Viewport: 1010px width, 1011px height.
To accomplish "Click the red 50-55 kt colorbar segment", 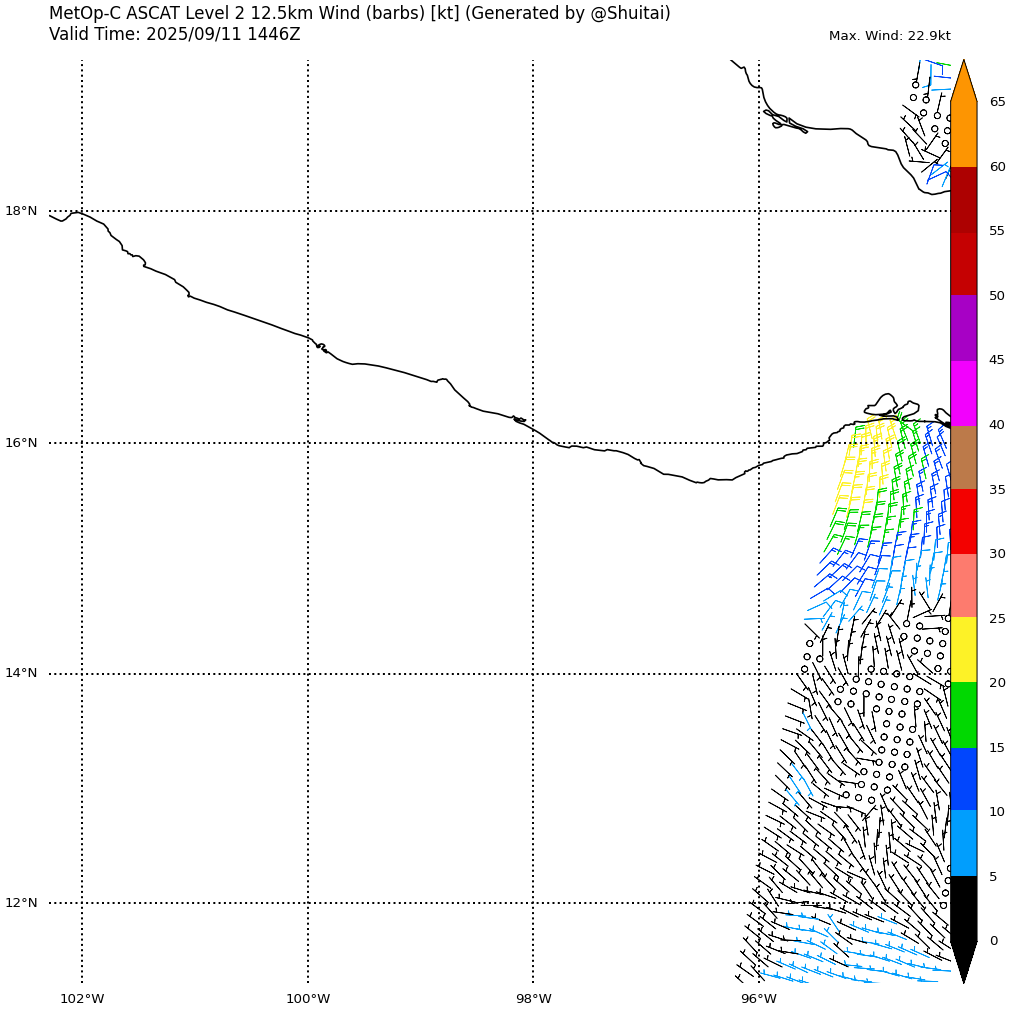I will pyautogui.click(x=964, y=264).
